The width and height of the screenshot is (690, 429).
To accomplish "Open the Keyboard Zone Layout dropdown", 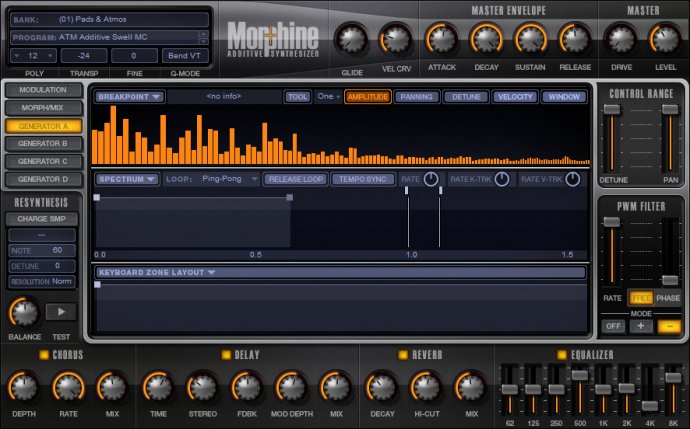I will pos(157,272).
